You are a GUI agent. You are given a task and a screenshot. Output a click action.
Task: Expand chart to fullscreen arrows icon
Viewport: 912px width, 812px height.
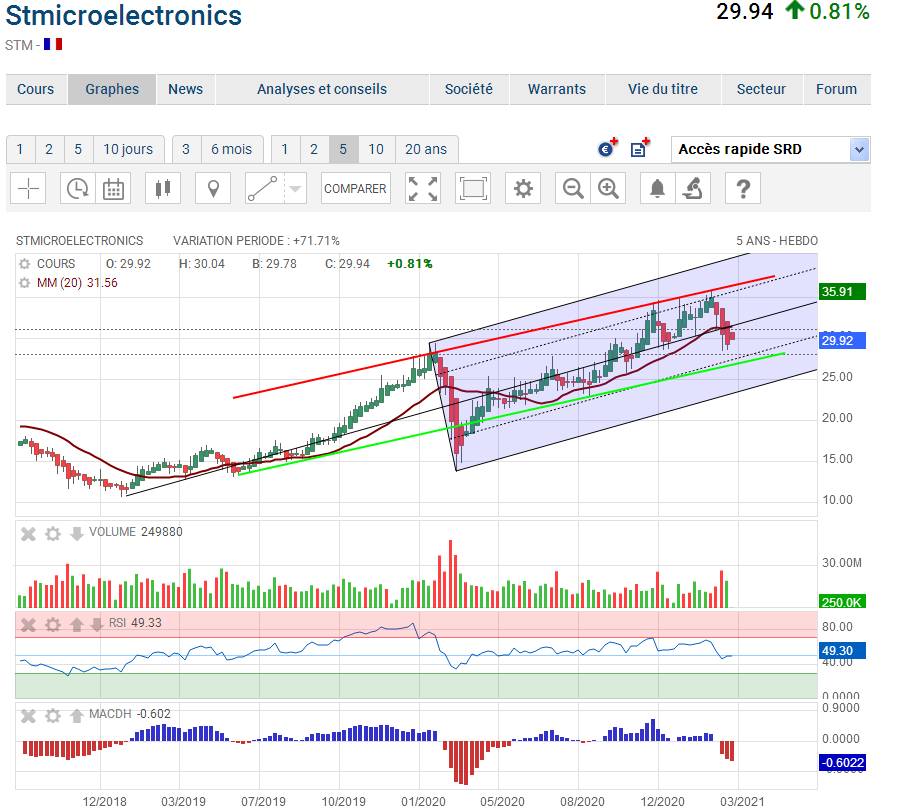[423, 188]
